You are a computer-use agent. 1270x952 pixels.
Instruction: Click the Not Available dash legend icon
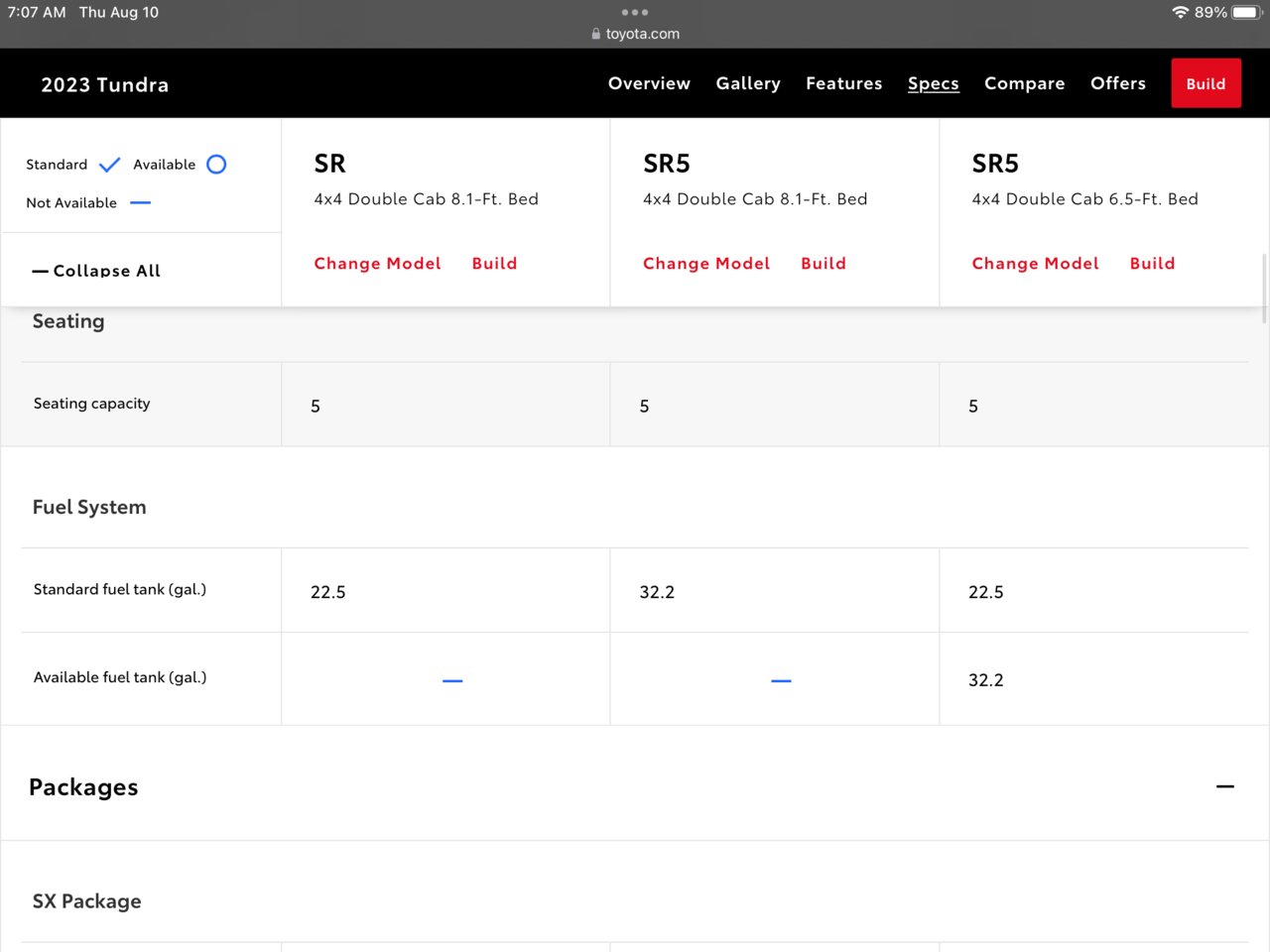pyautogui.click(x=141, y=202)
